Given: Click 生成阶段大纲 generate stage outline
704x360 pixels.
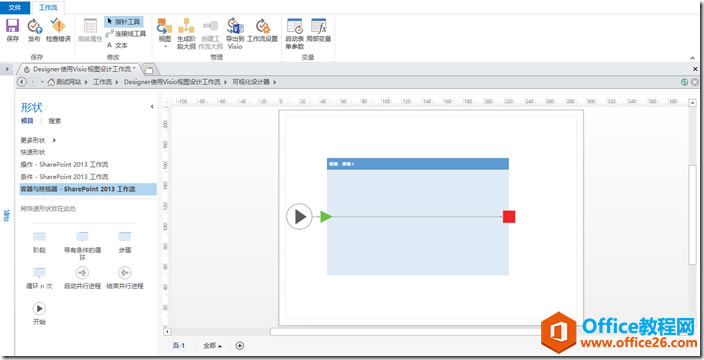Looking at the screenshot, I should point(186,34).
